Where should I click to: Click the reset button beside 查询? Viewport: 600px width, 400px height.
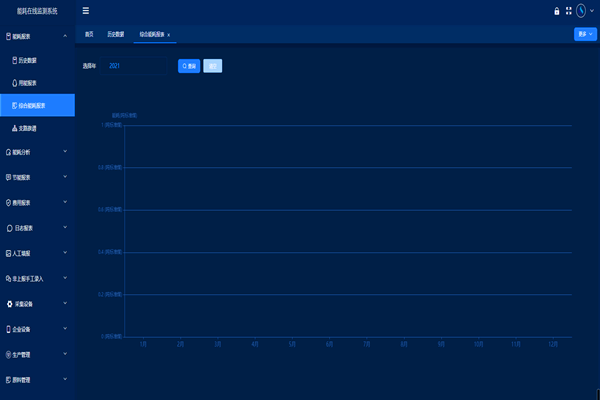click(213, 66)
